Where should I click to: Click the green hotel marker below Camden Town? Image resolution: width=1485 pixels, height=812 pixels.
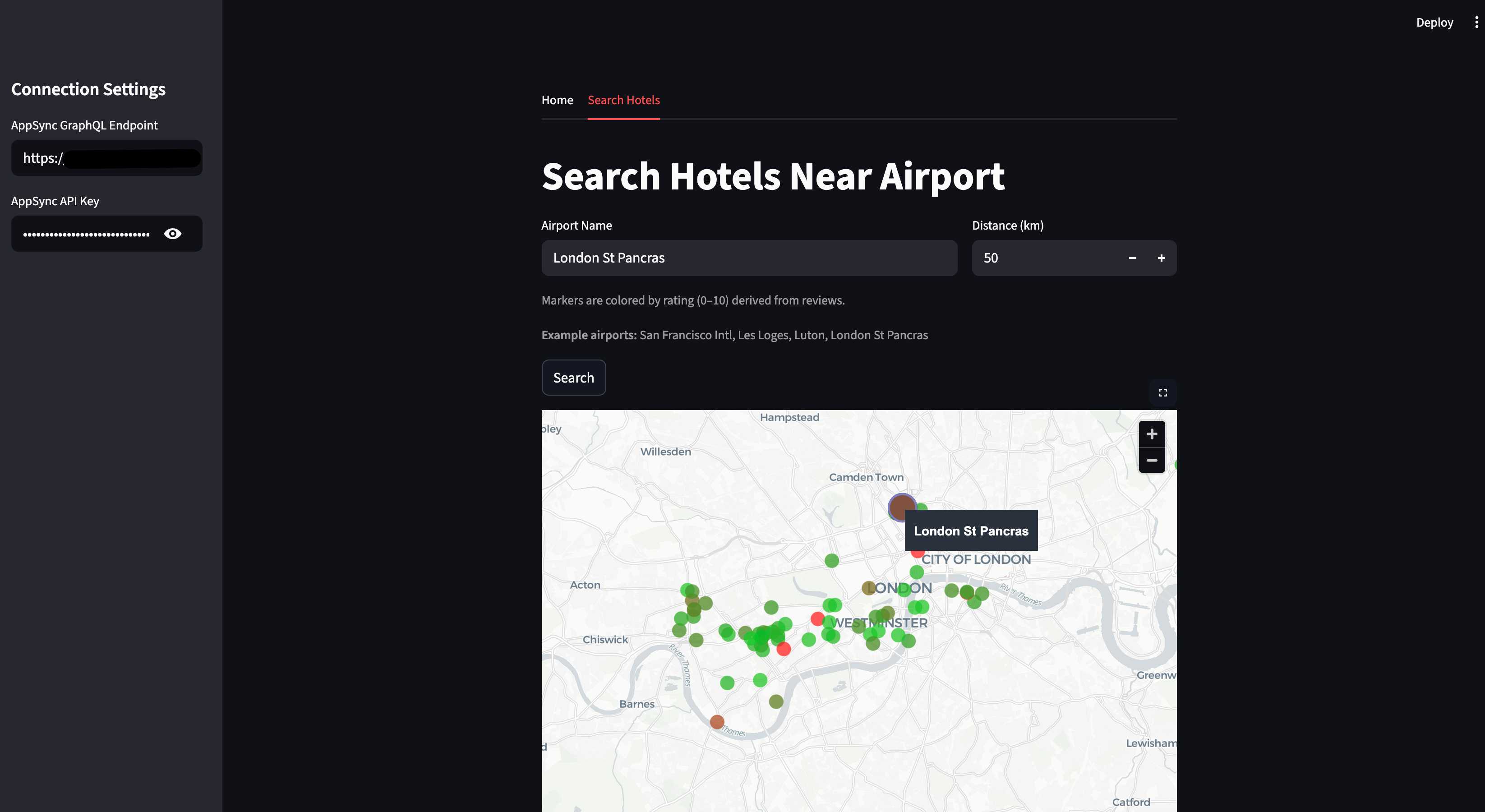831,560
